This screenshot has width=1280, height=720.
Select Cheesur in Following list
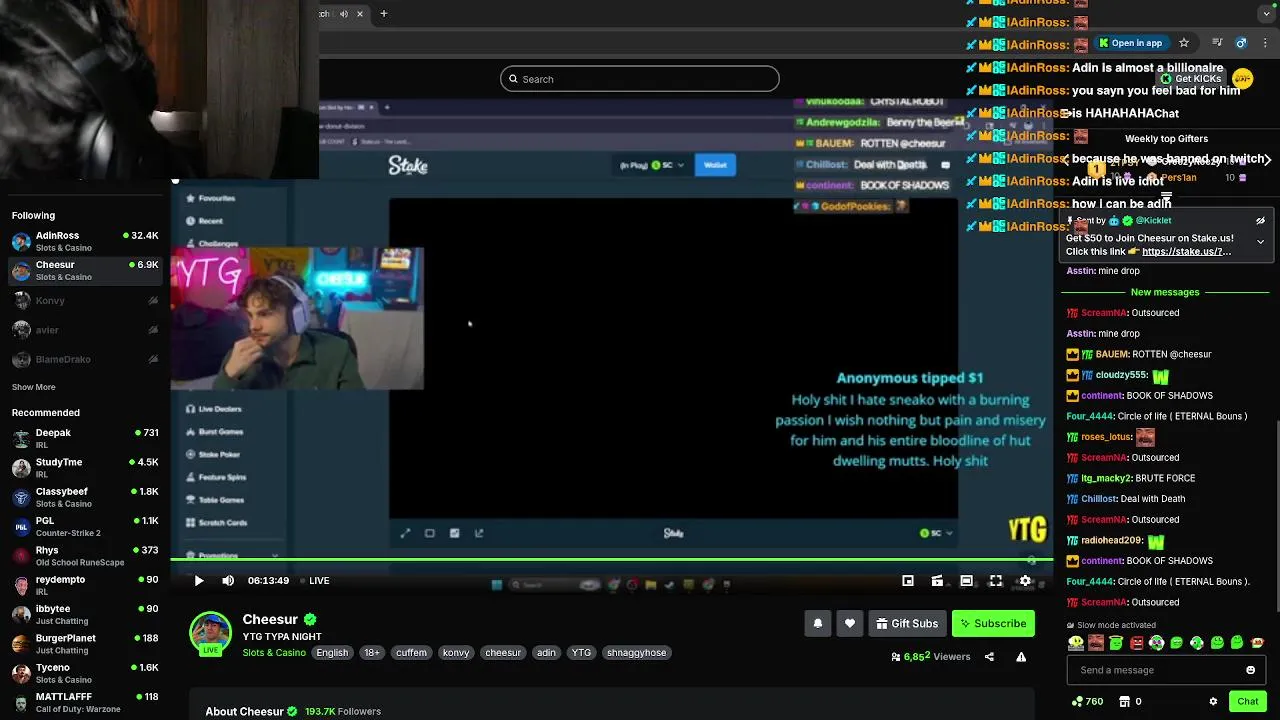pyautogui.click(x=85, y=271)
